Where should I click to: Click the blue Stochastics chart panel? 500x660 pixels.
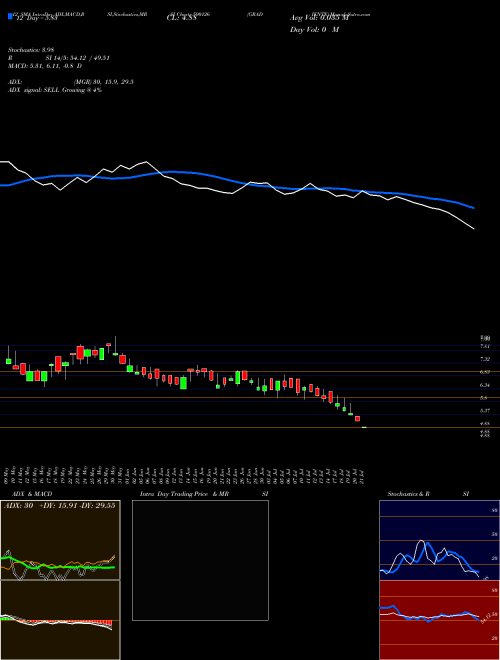coord(439,540)
